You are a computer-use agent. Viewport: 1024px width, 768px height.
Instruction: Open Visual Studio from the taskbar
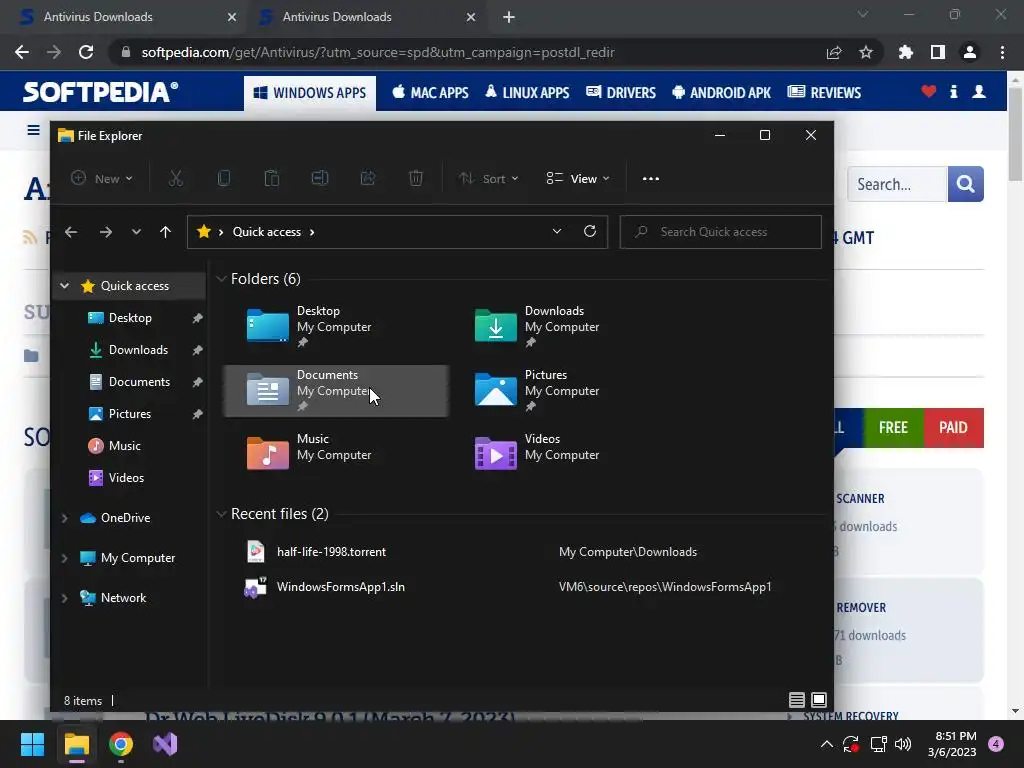tap(165, 744)
